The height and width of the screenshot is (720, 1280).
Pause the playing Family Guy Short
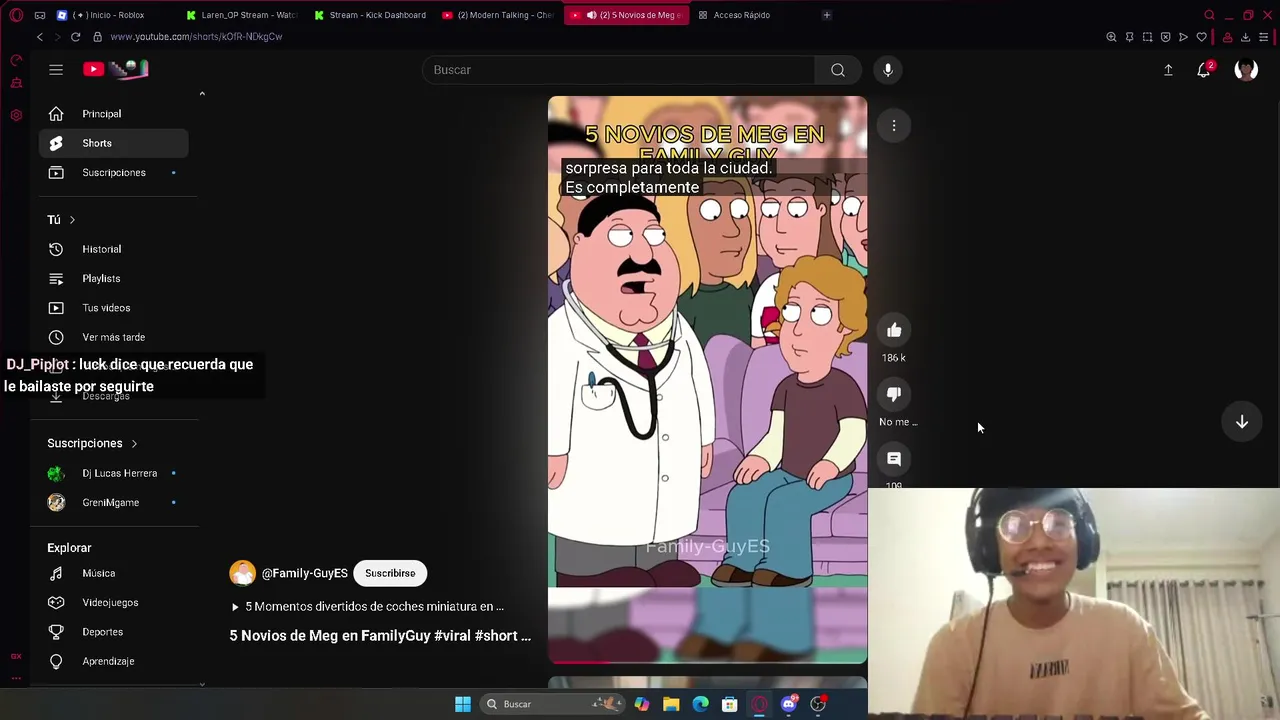[x=707, y=380]
